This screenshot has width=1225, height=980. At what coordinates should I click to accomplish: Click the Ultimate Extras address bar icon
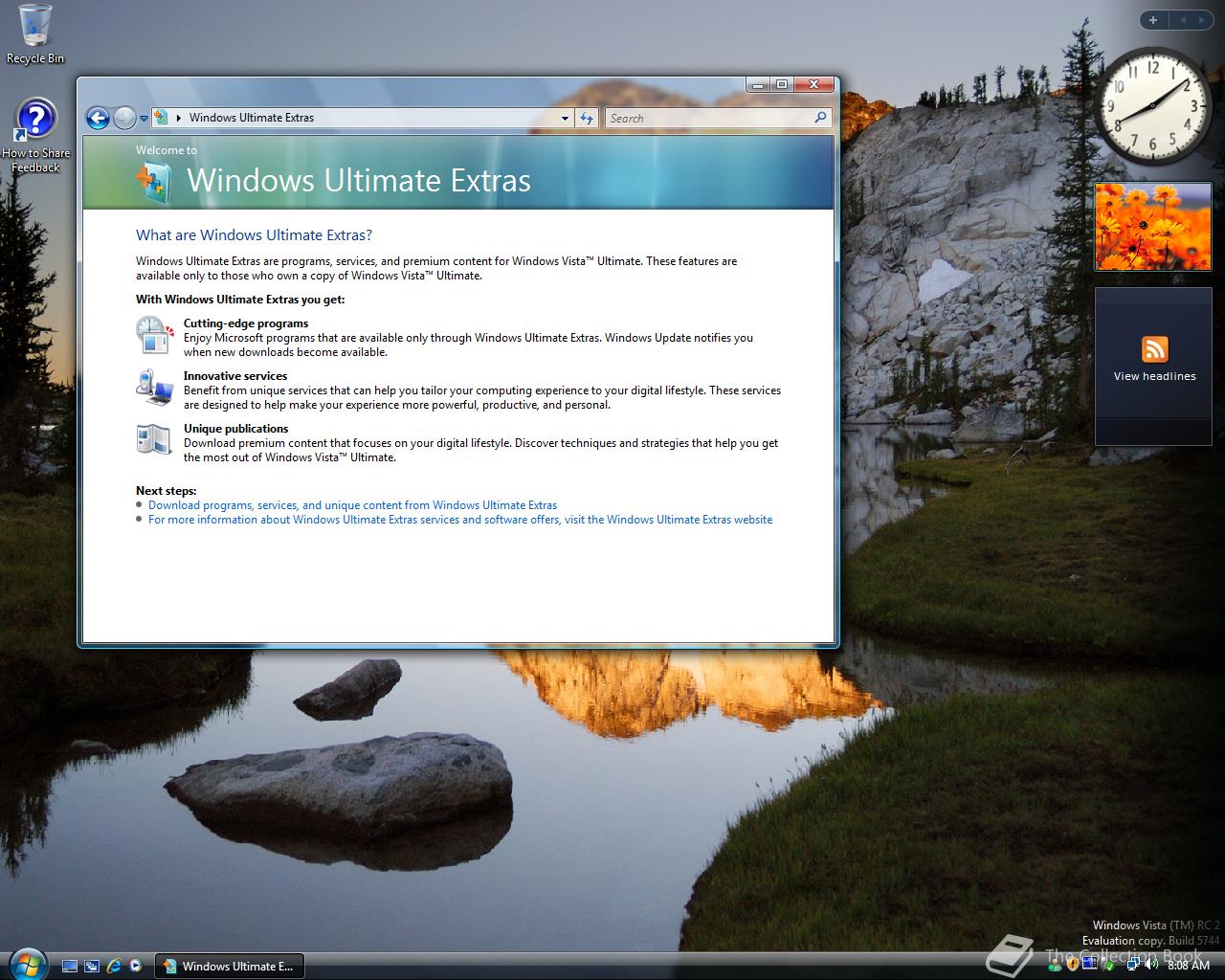[x=161, y=118]
